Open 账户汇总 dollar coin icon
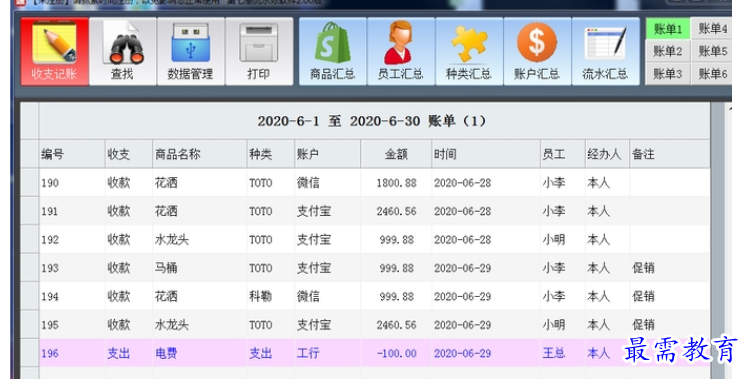The width and height of the screenshot is (746, 381). (x=537, y=51)
